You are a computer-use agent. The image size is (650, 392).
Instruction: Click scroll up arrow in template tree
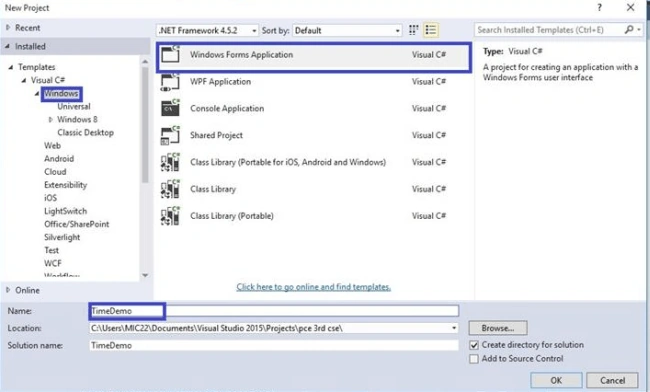(145, 61)
